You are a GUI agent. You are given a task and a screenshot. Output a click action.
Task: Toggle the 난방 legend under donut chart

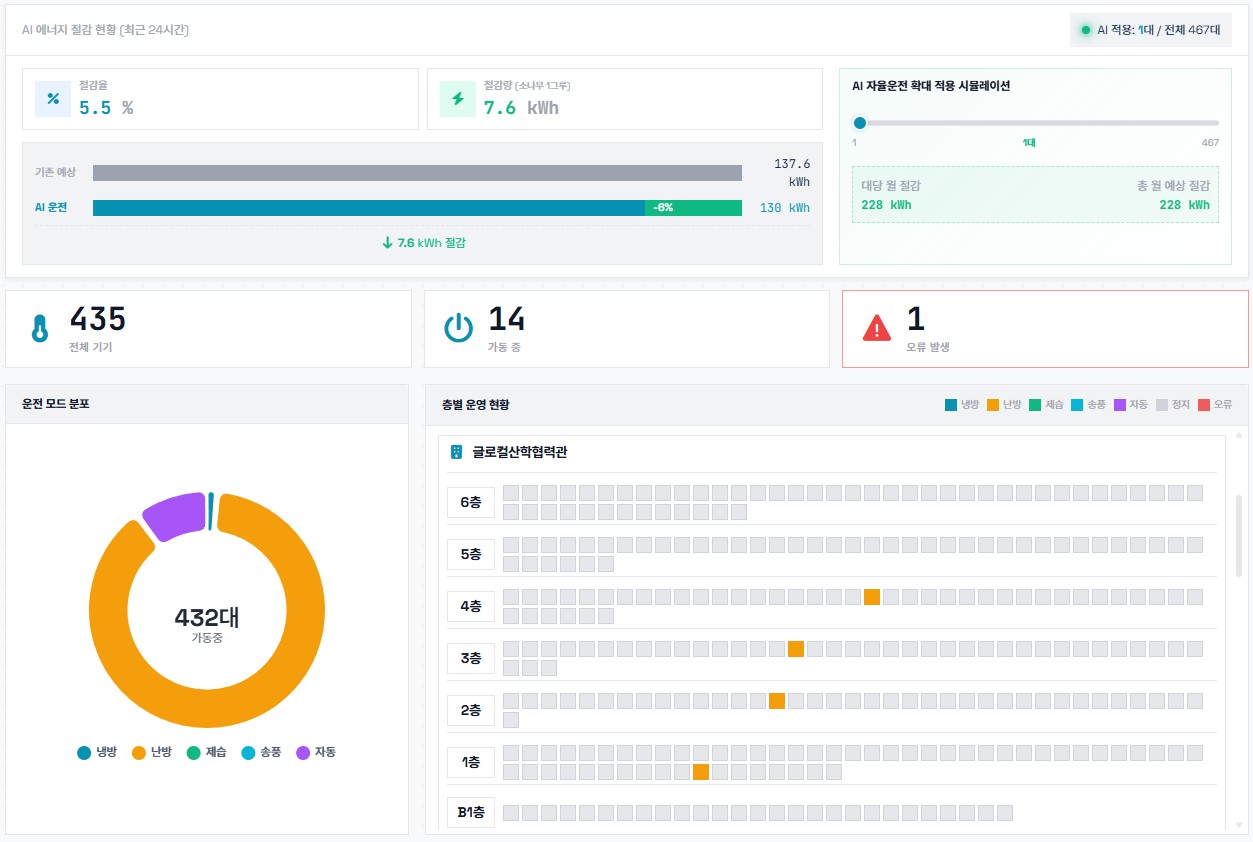152,752
